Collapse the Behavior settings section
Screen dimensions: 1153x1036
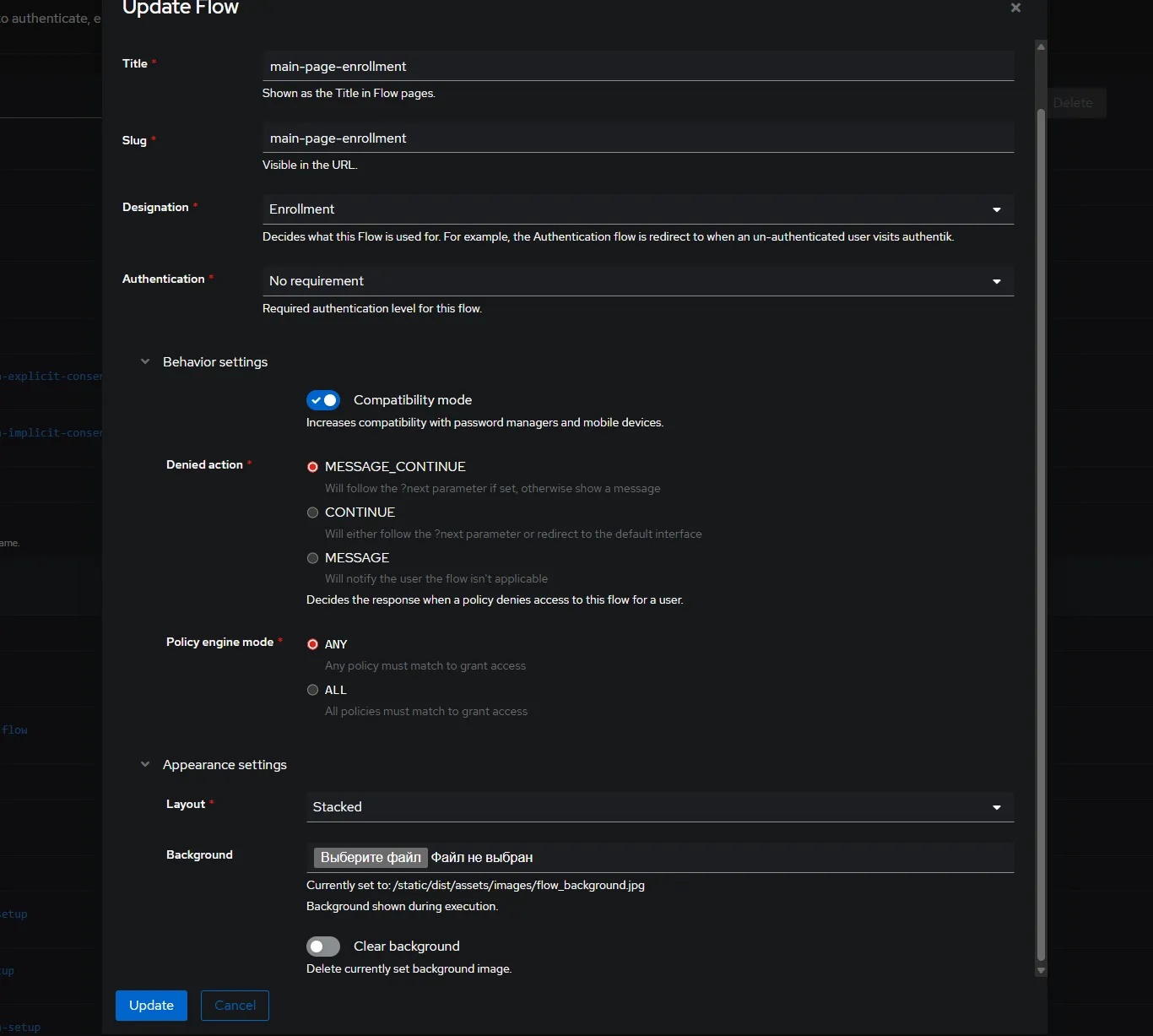(x=145, y=362)
